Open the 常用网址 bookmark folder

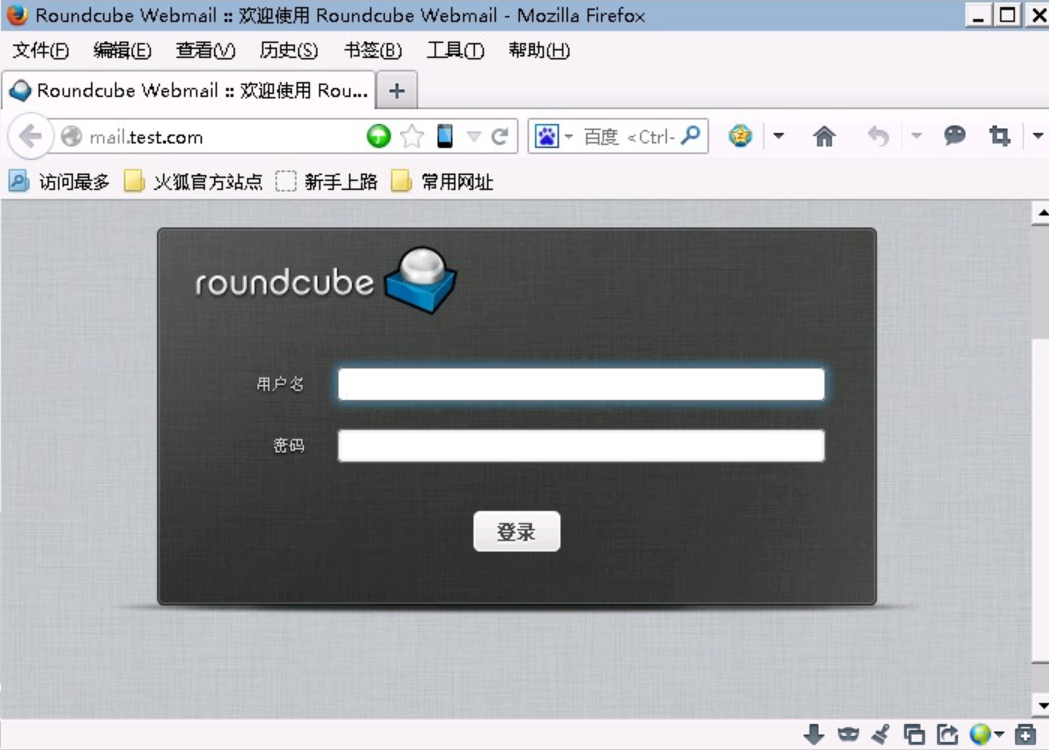pyautogui.click(x=442, y=181)
